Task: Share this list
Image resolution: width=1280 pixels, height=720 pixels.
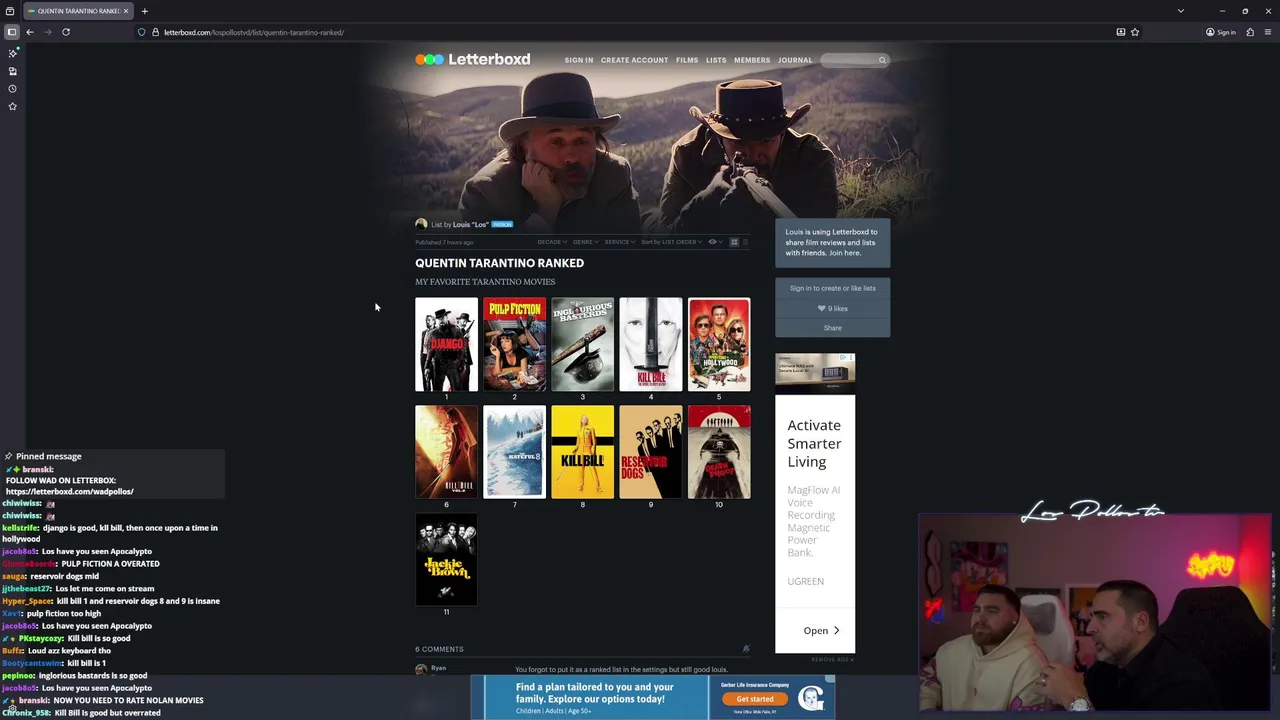Action: click(x=832, y=328)
